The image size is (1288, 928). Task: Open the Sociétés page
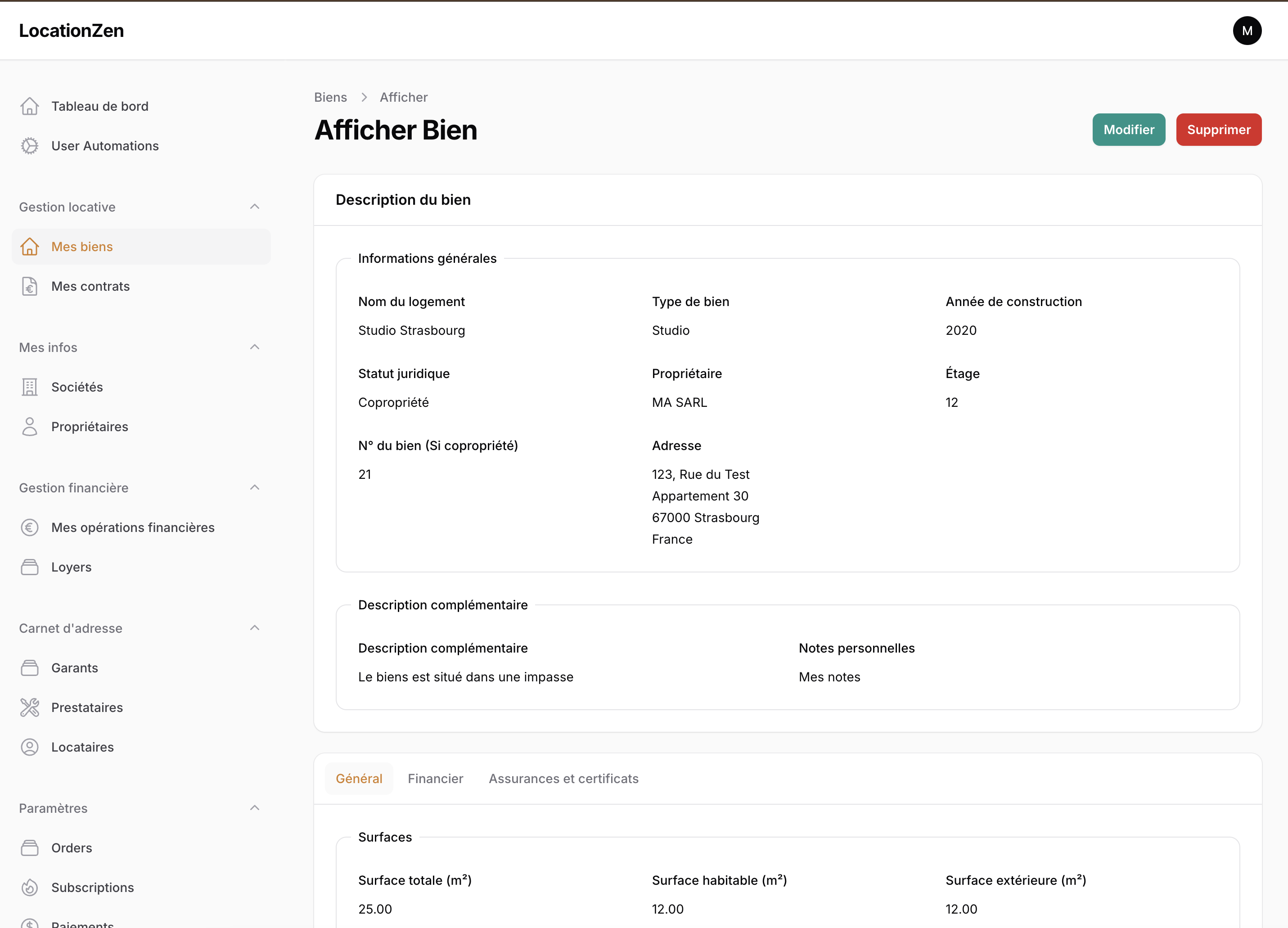pyautogui.click(x=141, y=387)
